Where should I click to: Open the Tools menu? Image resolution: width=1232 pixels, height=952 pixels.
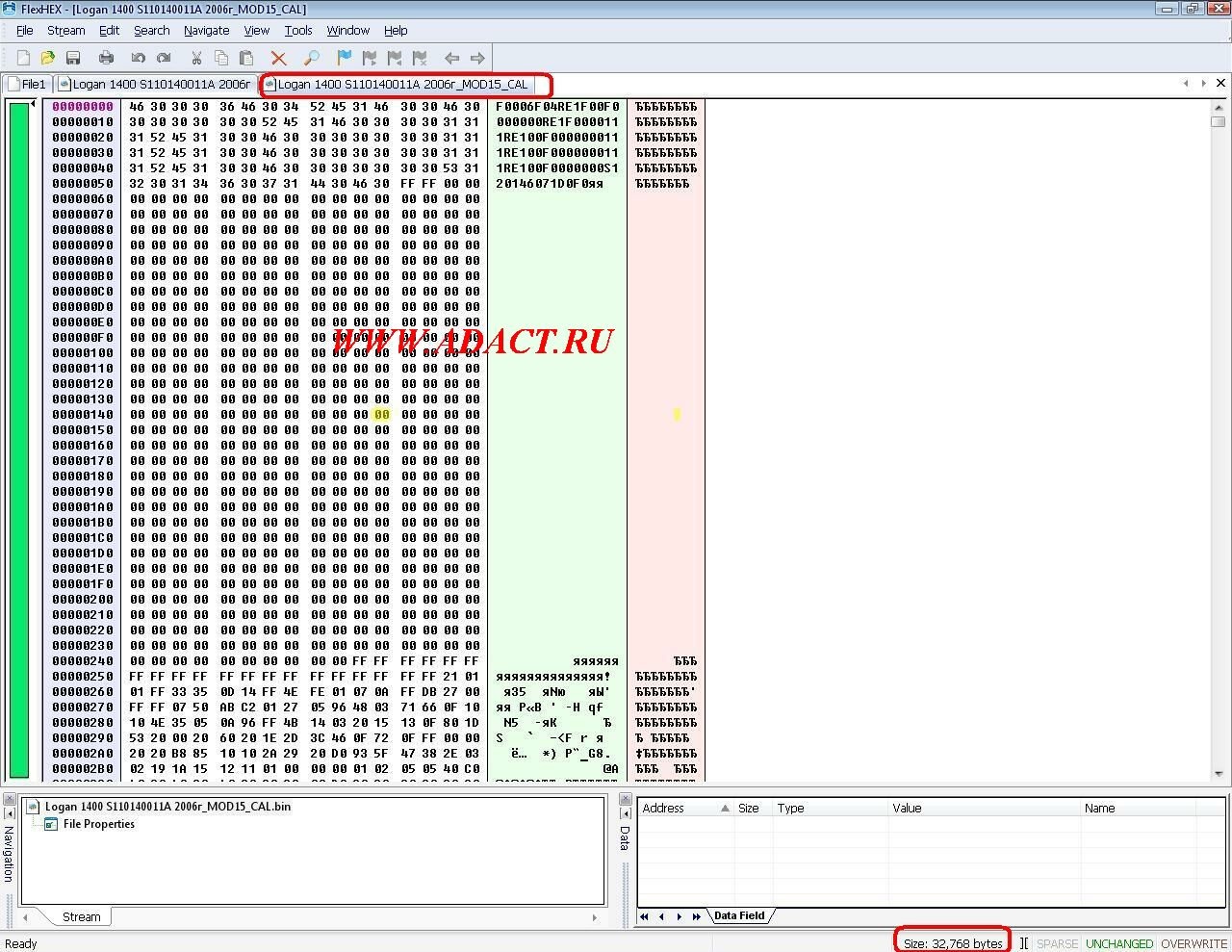(x=298, y=30)
